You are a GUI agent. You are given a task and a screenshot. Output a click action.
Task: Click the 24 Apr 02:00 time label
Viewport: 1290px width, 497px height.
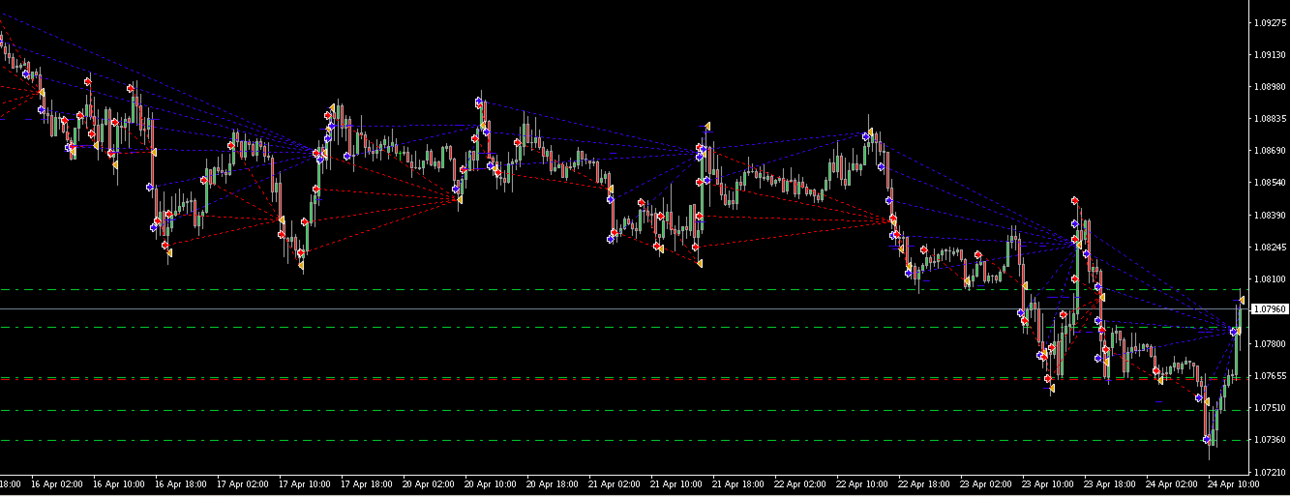[x=1173, y=484]
